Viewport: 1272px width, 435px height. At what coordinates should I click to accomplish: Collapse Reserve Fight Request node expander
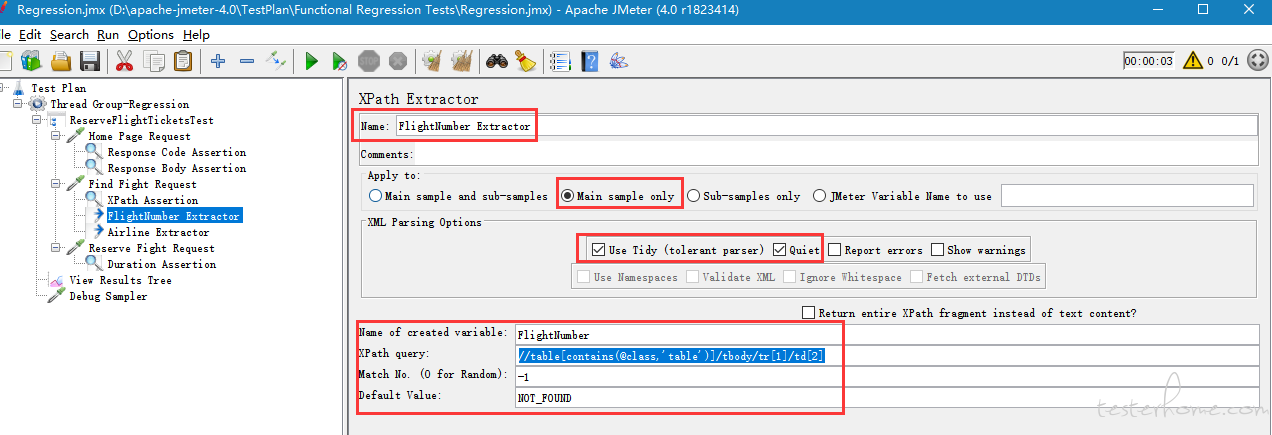[x=56, y=248]
